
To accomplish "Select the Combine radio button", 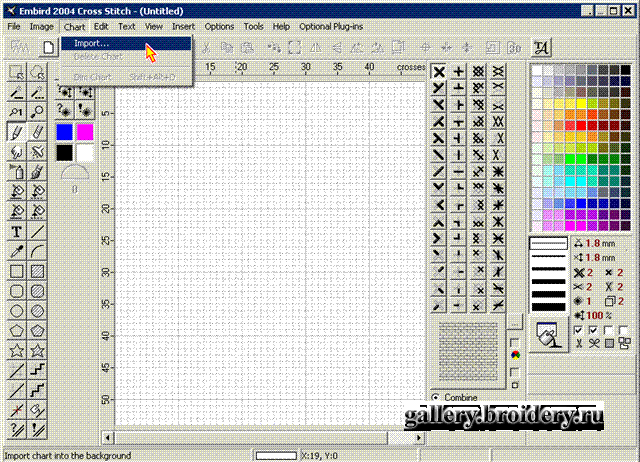I will [x=436, y=397].
